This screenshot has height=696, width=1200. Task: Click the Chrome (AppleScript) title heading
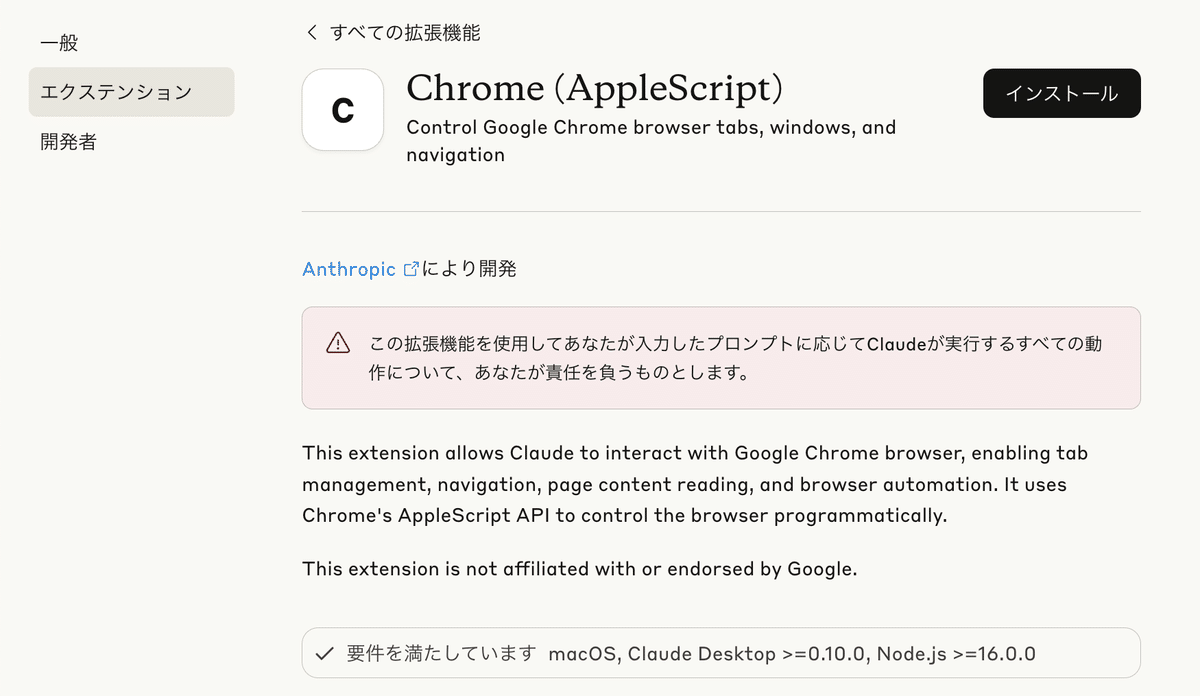point(595,88)
